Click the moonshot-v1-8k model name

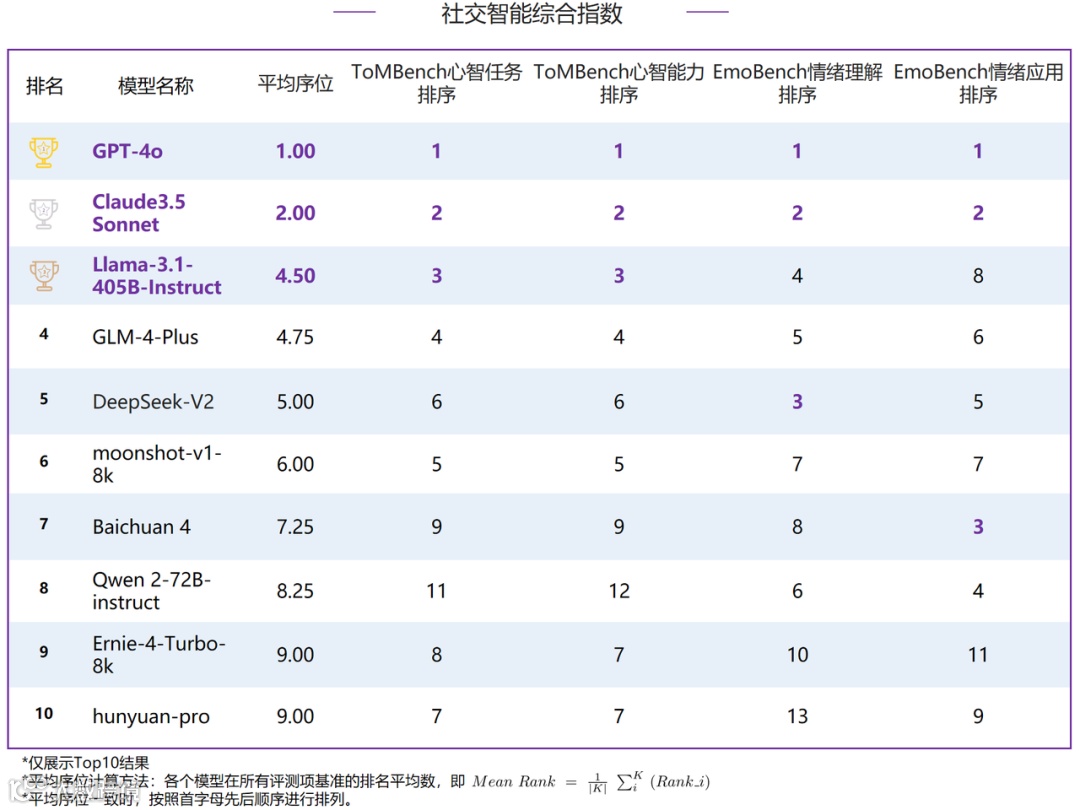pos(157,464)
